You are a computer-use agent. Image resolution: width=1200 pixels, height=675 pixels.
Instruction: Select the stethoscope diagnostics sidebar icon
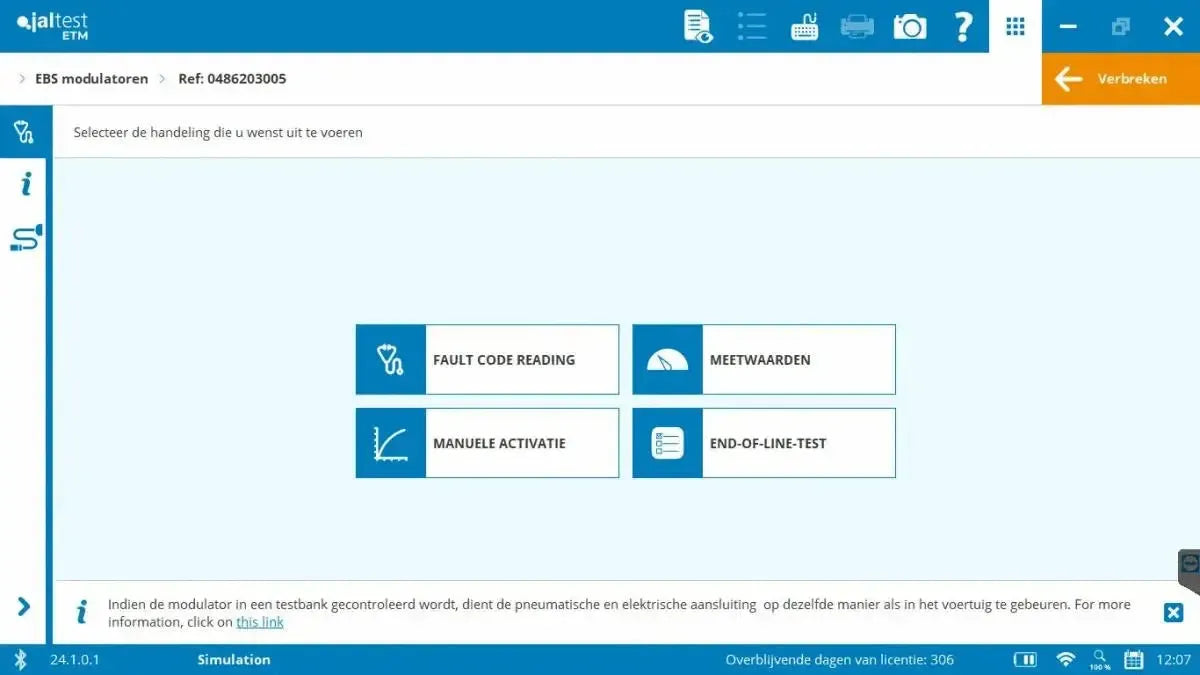23,132
